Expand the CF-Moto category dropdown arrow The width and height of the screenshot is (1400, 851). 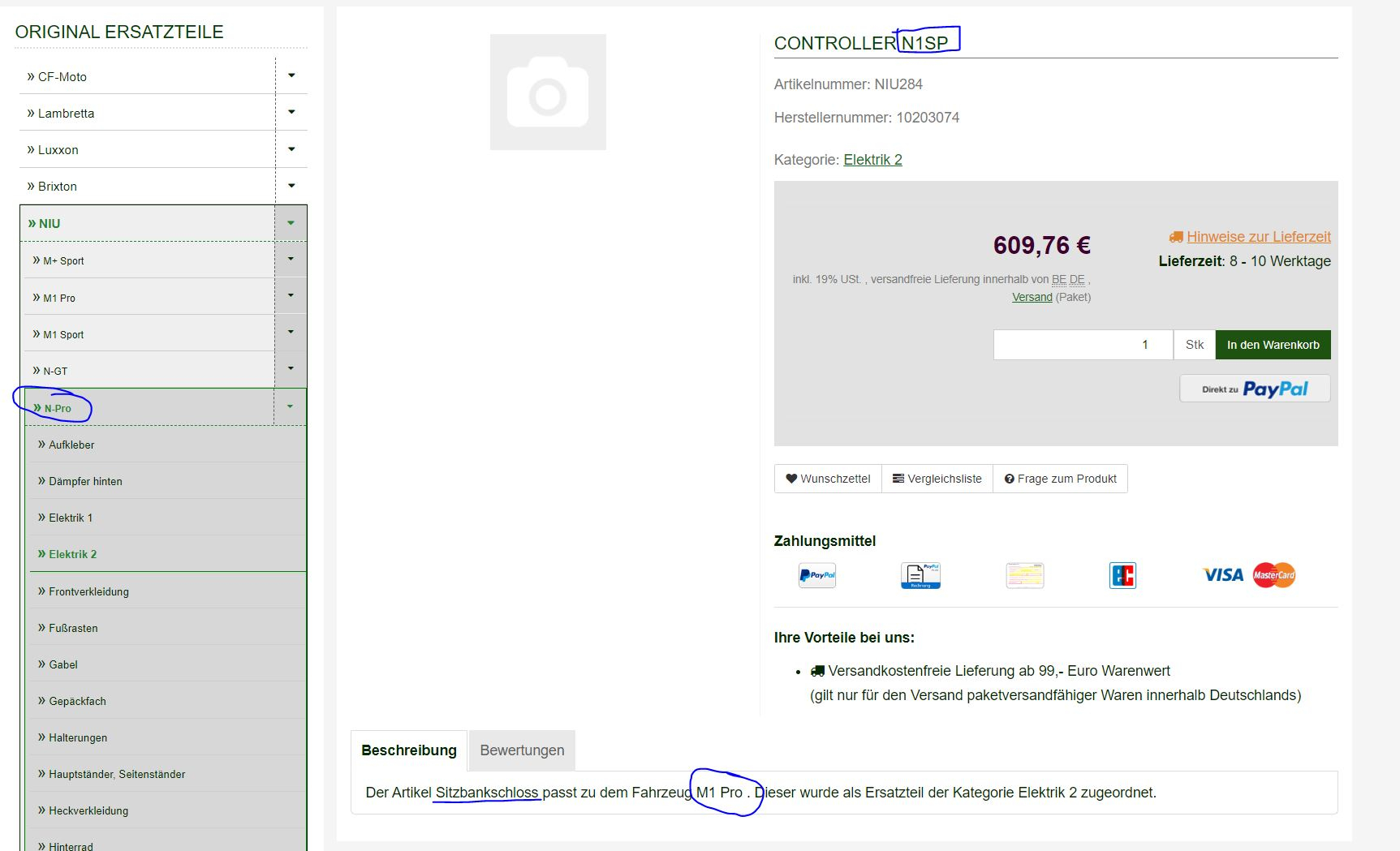(291, 75)
